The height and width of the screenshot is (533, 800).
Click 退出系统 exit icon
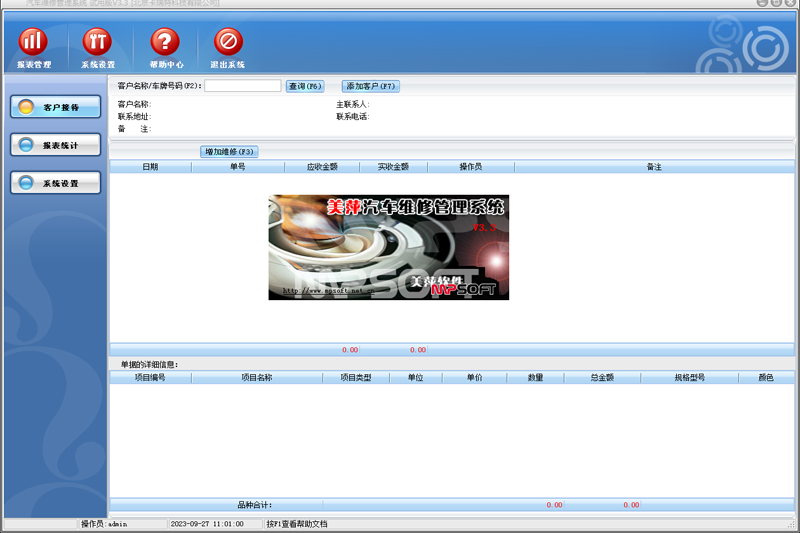tap(228, 48)
